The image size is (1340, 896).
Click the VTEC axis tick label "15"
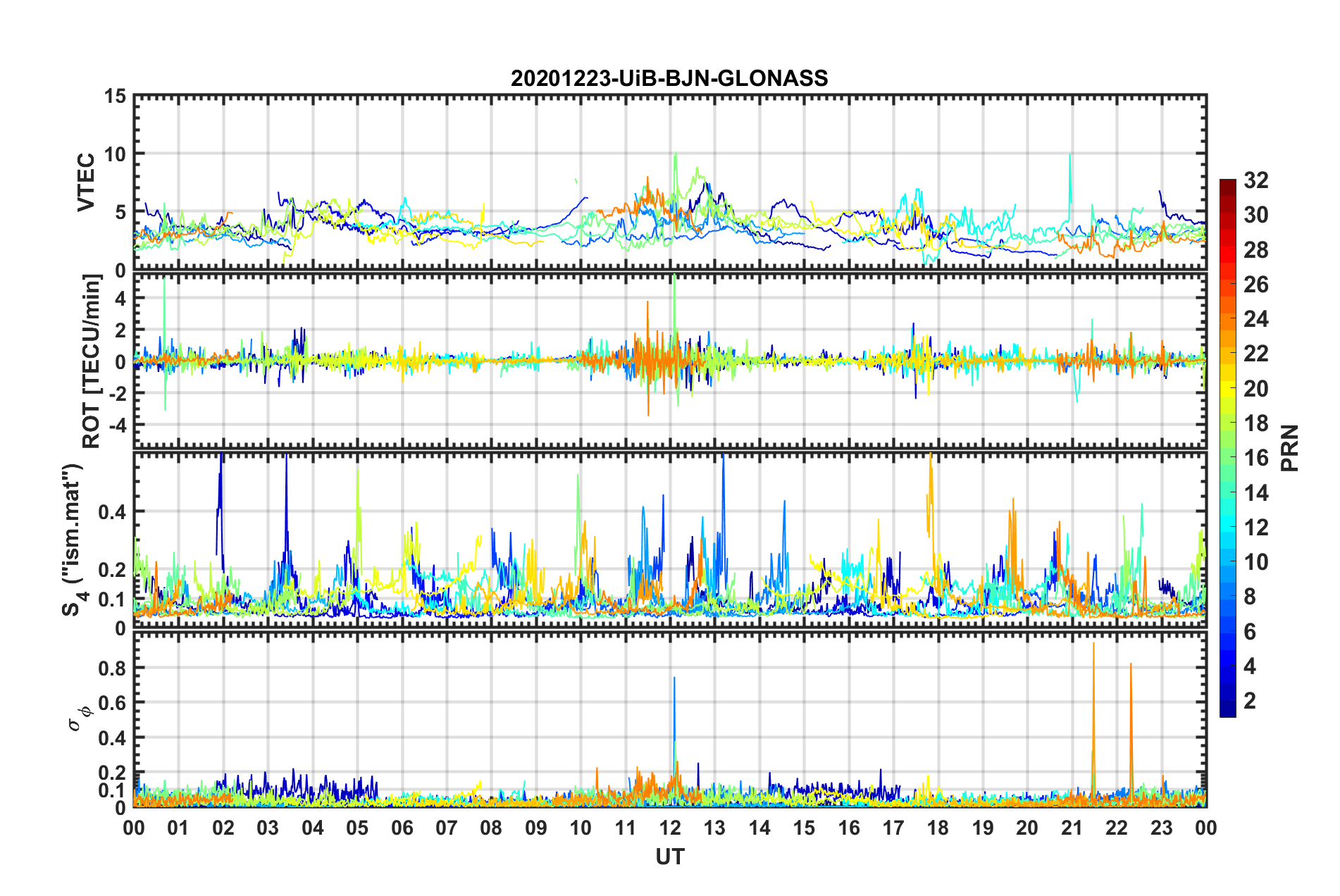(115, 96)
